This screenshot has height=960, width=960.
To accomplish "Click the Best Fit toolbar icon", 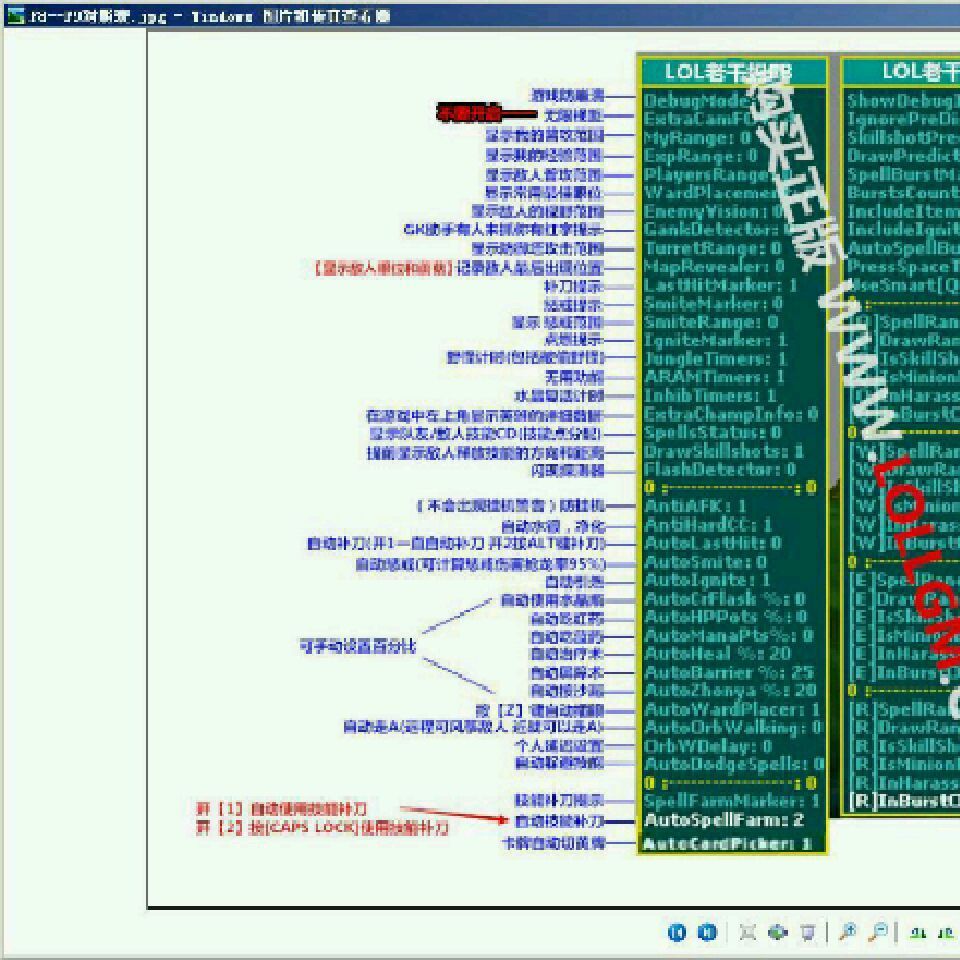I will click(748, 932).
